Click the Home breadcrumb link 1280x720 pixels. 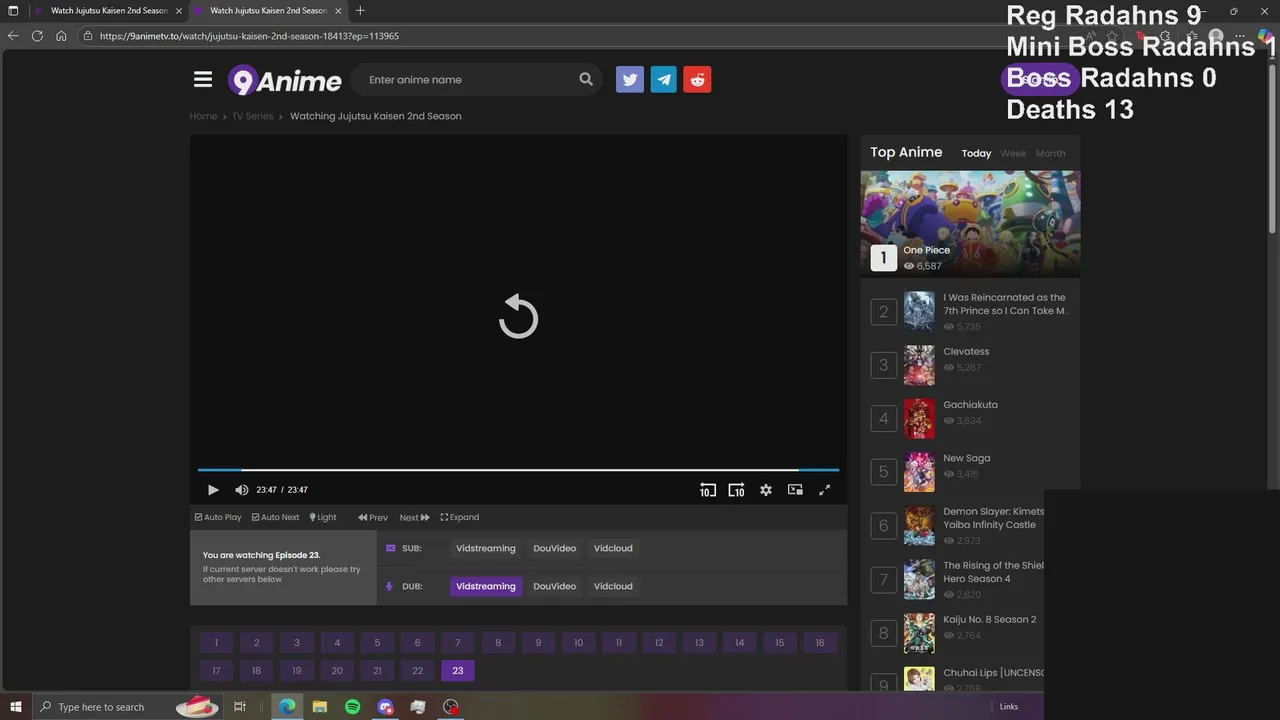pos(203,116)
